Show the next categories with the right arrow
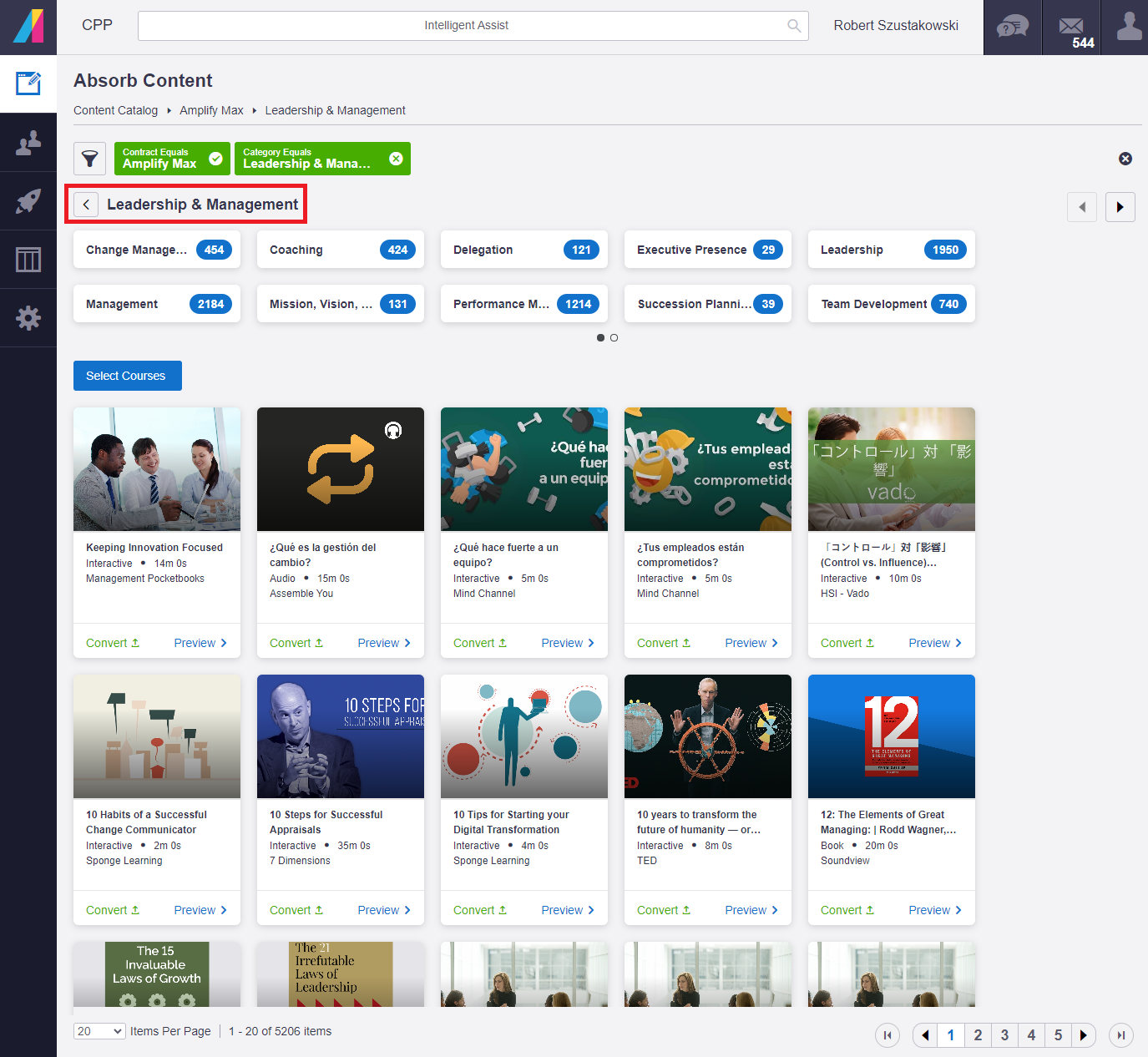This screenshot has height=1057, width=1148. pos(1120,207)
